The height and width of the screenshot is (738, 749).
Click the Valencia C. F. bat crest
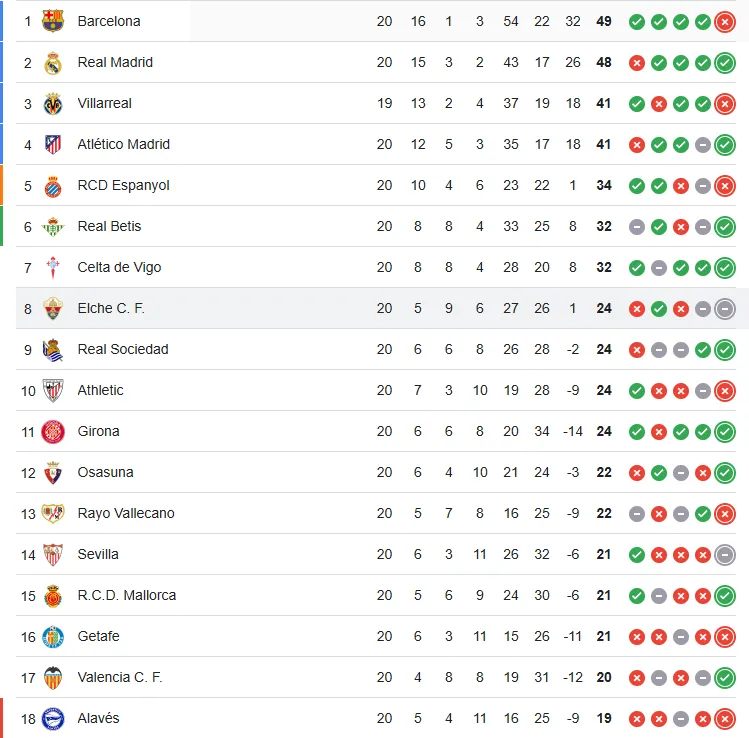pyautogui.click(x=53, y=677)
